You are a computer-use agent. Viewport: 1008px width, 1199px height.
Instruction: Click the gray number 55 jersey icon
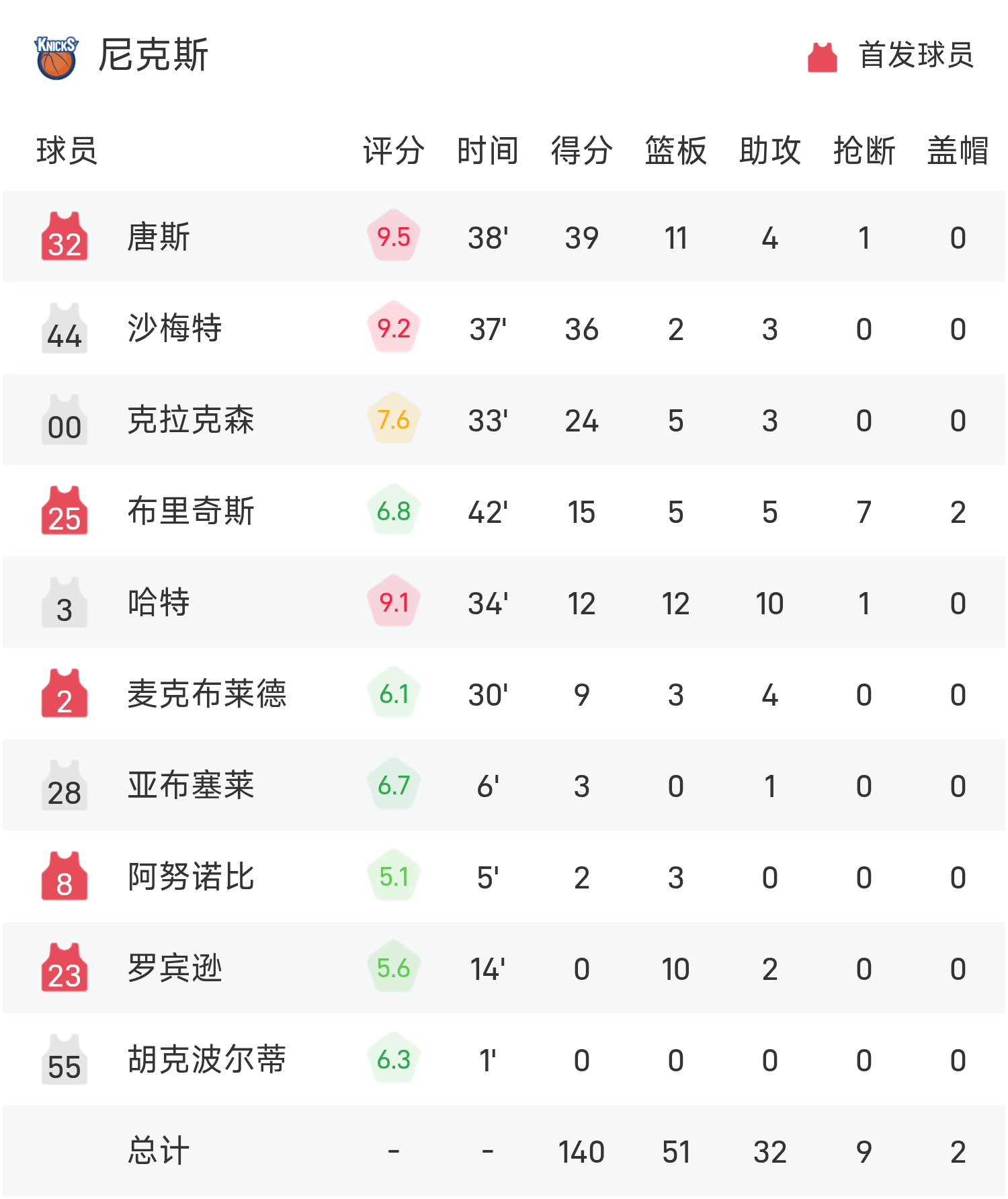point(65,1059)
